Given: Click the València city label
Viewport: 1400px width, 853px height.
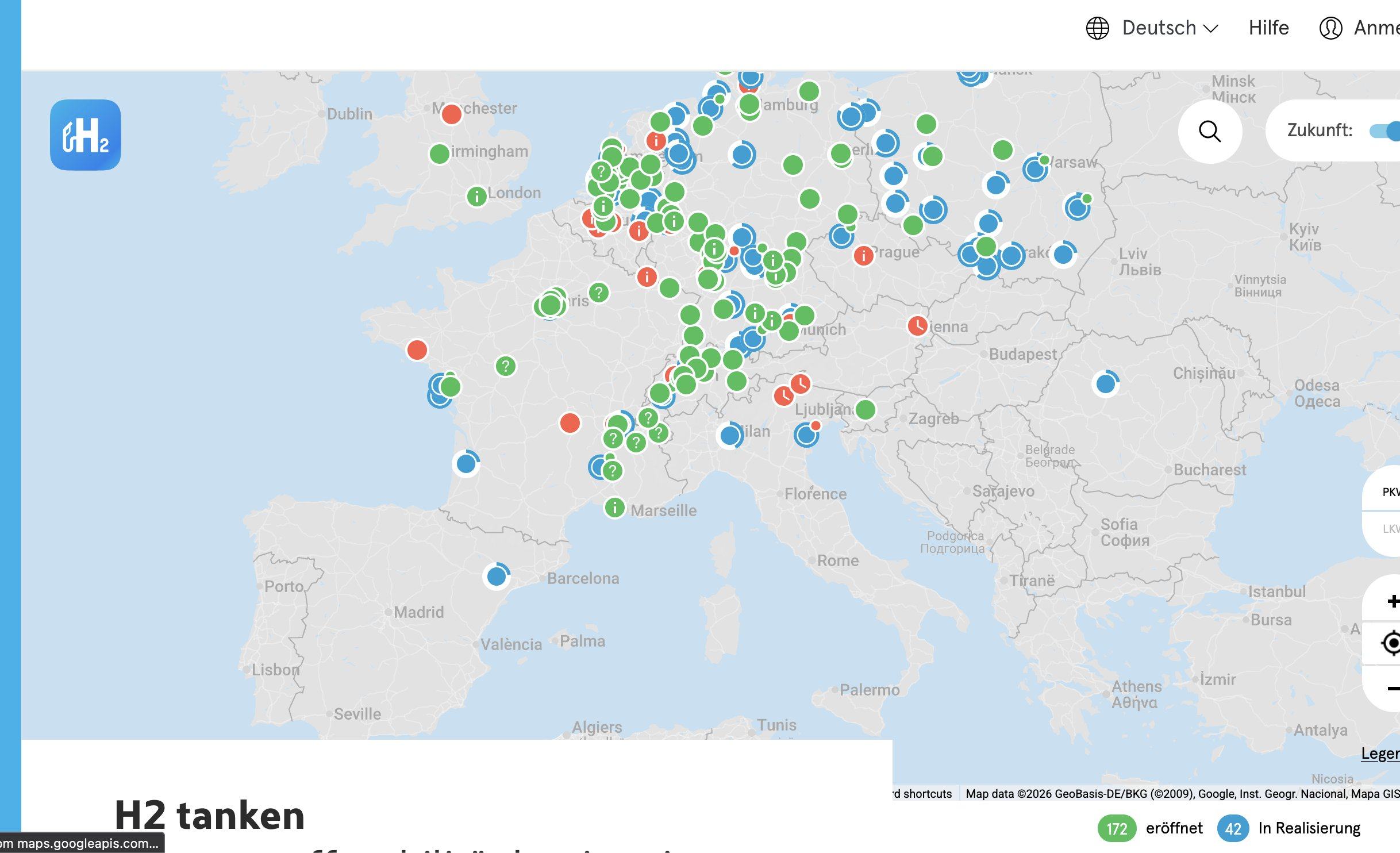Looking at the screenshot, I should point(511,644).
